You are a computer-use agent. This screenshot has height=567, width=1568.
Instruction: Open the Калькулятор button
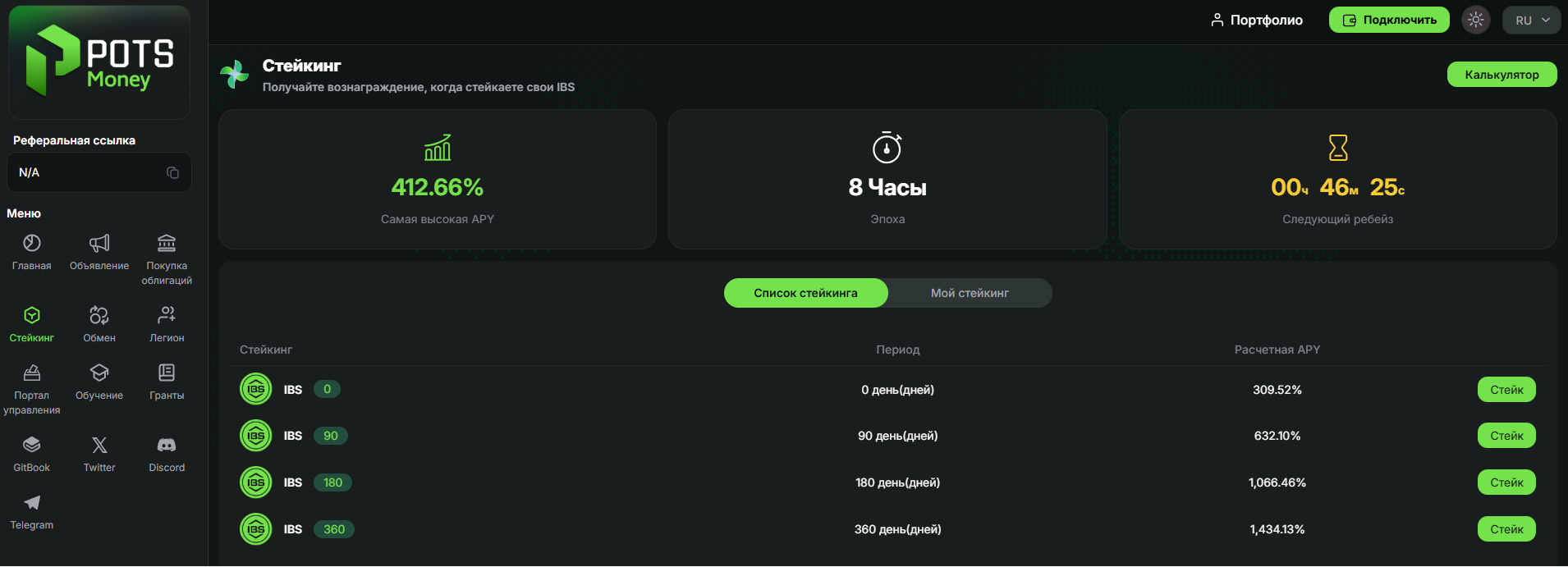click(x=1502, y=74)
